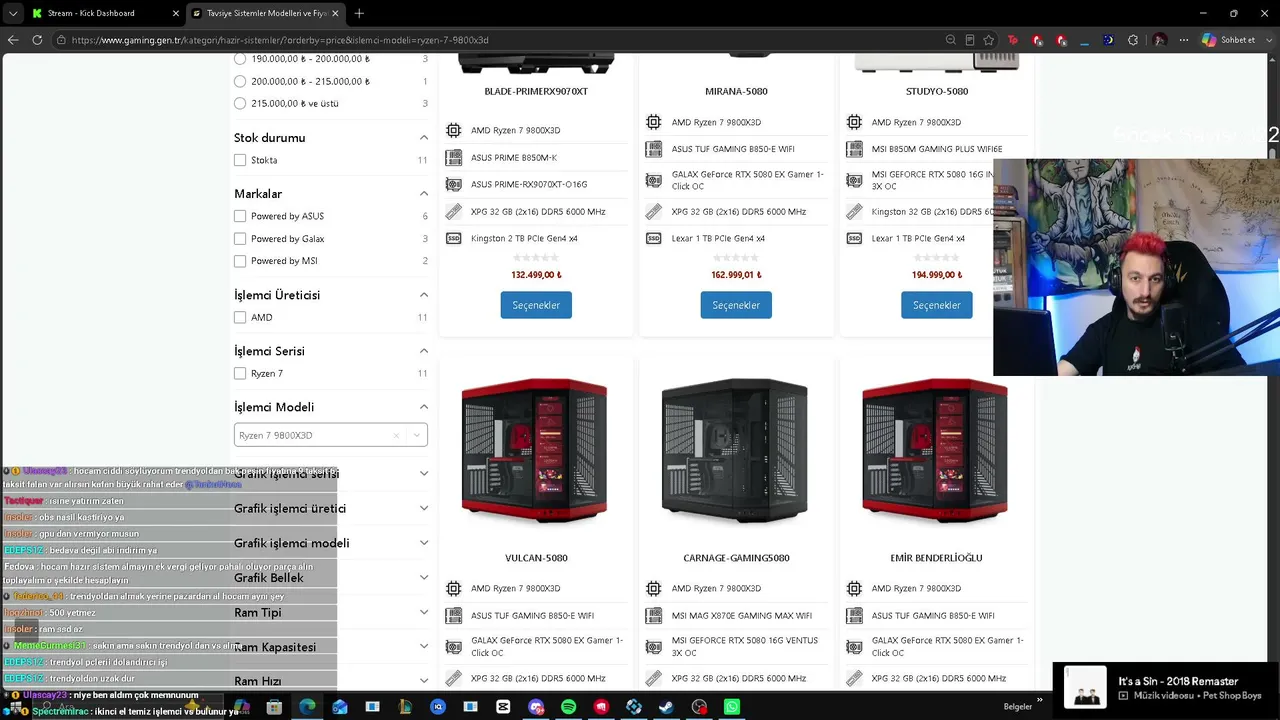Select the 200.000,00 - 215.000,00 price range
1280x720 pixels.
(240, 81)
